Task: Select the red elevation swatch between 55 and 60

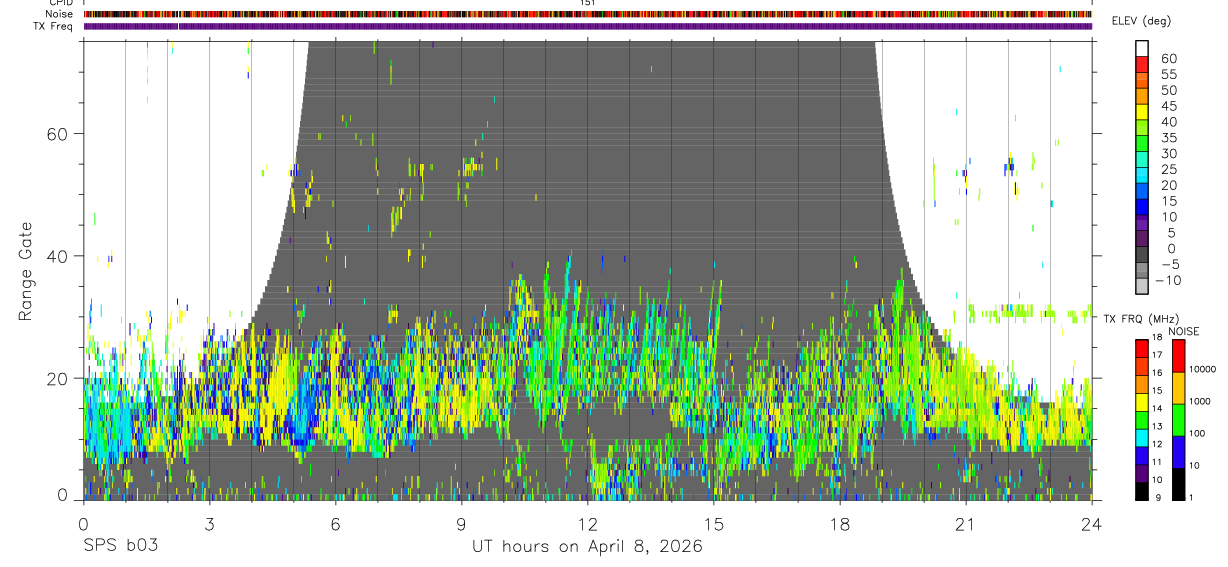Action: (1142, 65)
